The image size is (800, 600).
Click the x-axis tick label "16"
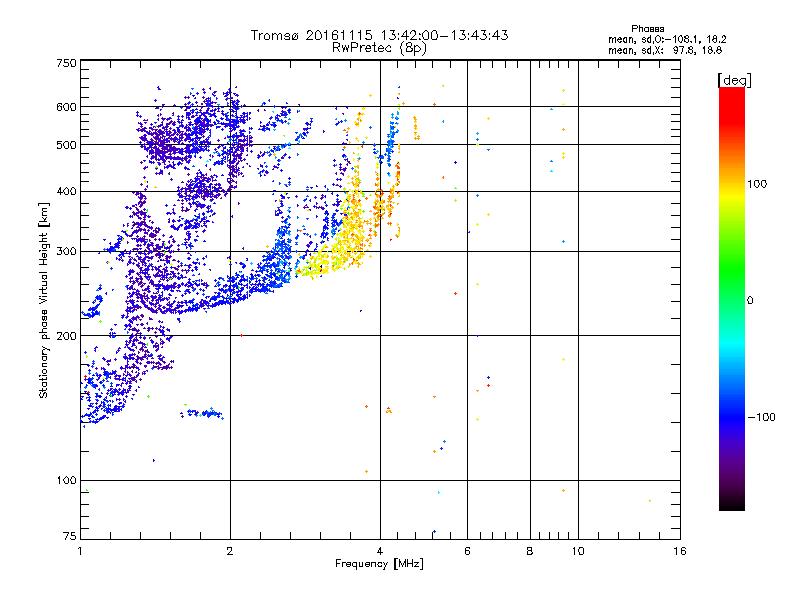point(680,551)
